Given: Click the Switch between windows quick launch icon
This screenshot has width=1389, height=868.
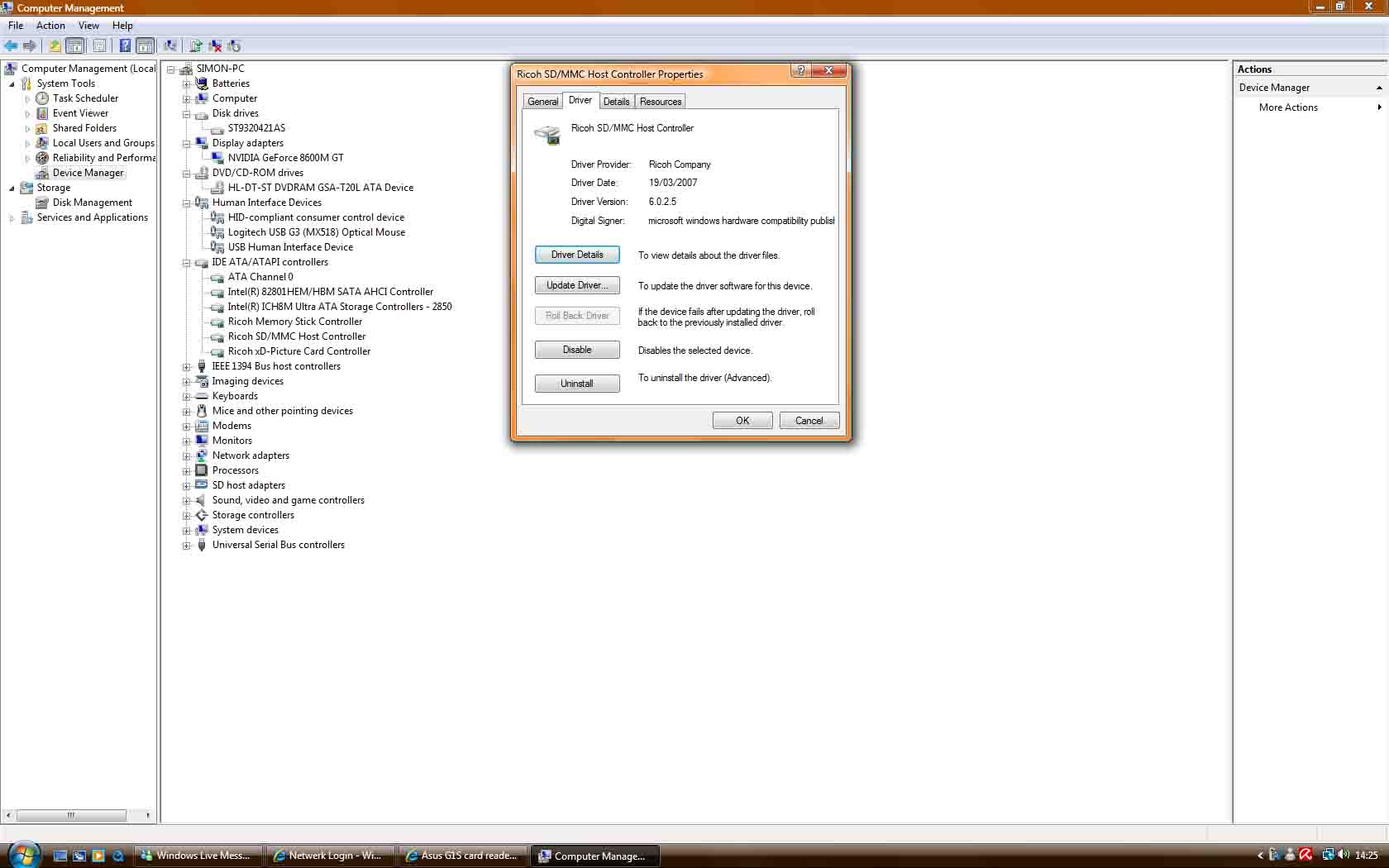Looking at the screenshot, I should [x=79, y=856].
